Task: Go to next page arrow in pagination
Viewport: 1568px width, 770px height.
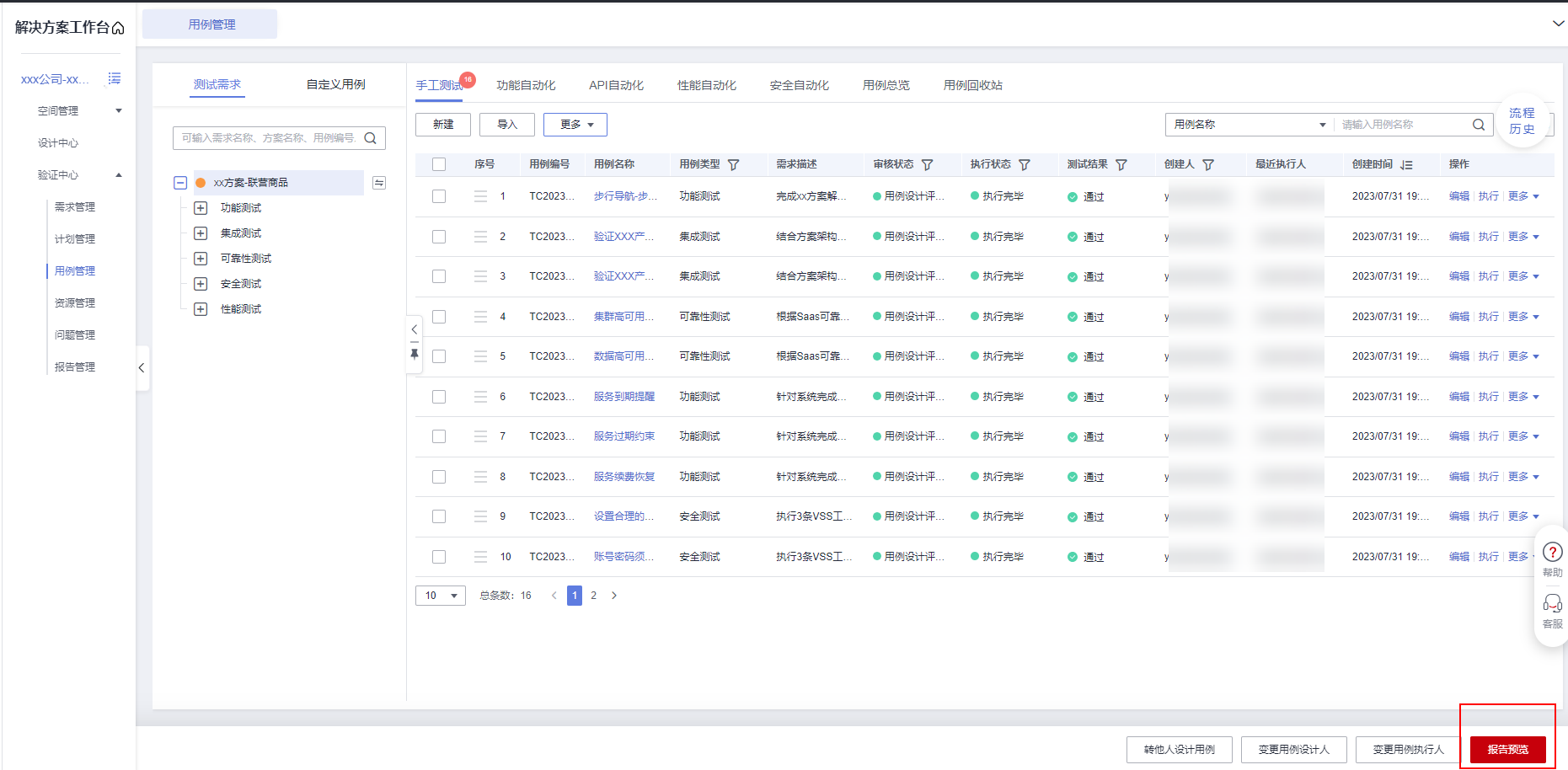Action: coord(614,596)
